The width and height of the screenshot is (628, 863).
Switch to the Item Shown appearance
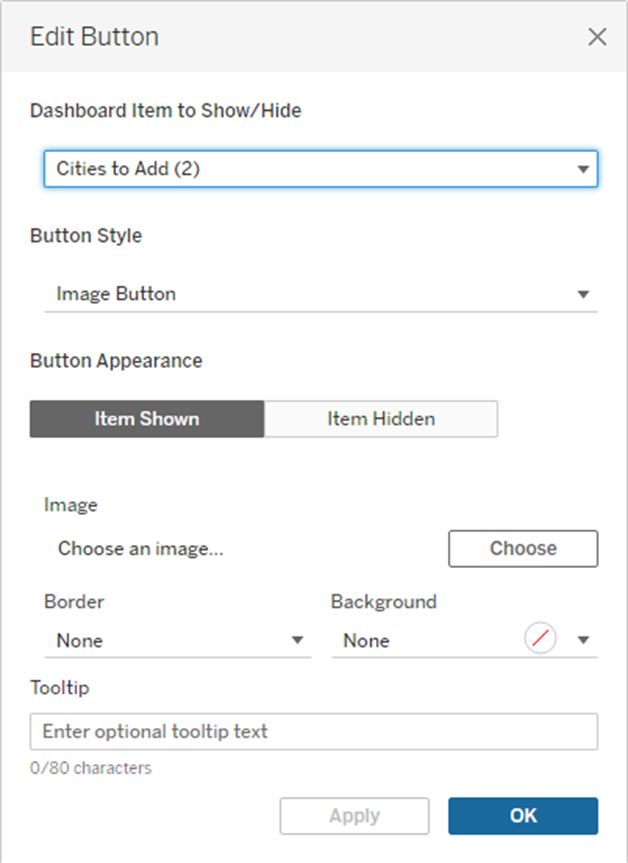147,419
